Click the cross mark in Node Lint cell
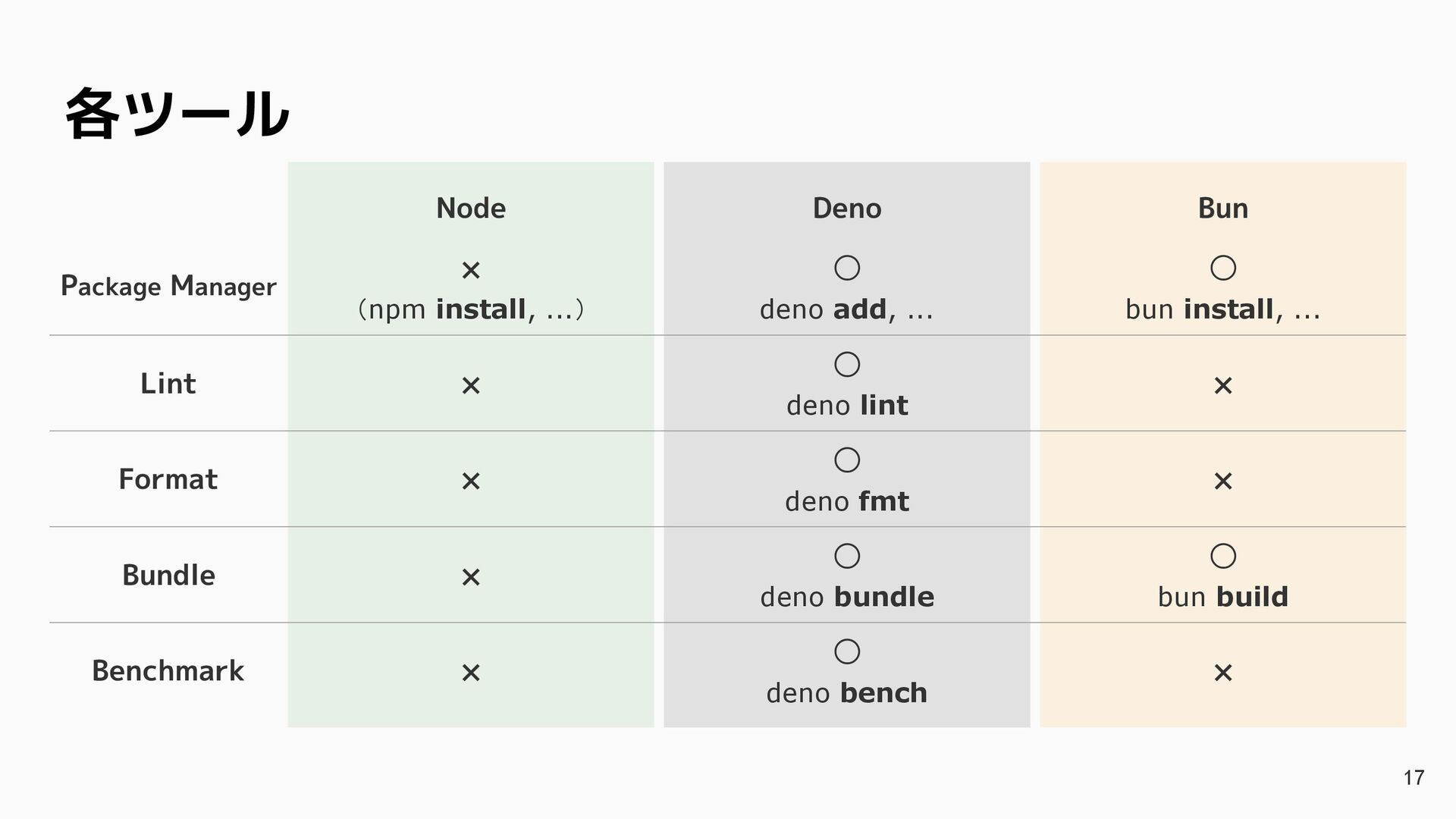The image size is (1456, 819). point(471,386)
